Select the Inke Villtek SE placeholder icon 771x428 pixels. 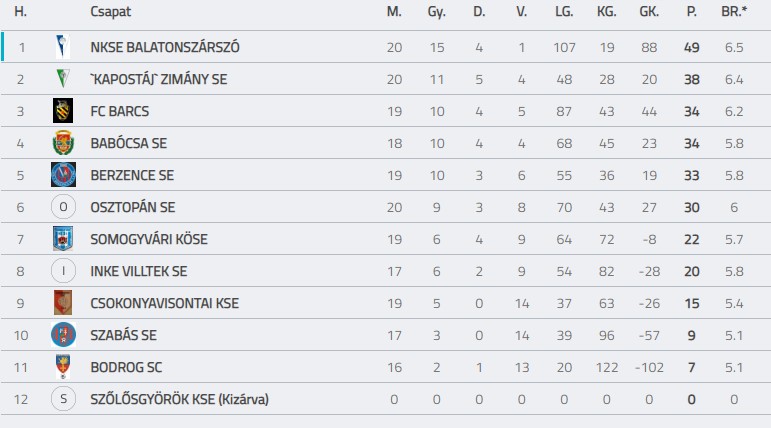[63, 271]
